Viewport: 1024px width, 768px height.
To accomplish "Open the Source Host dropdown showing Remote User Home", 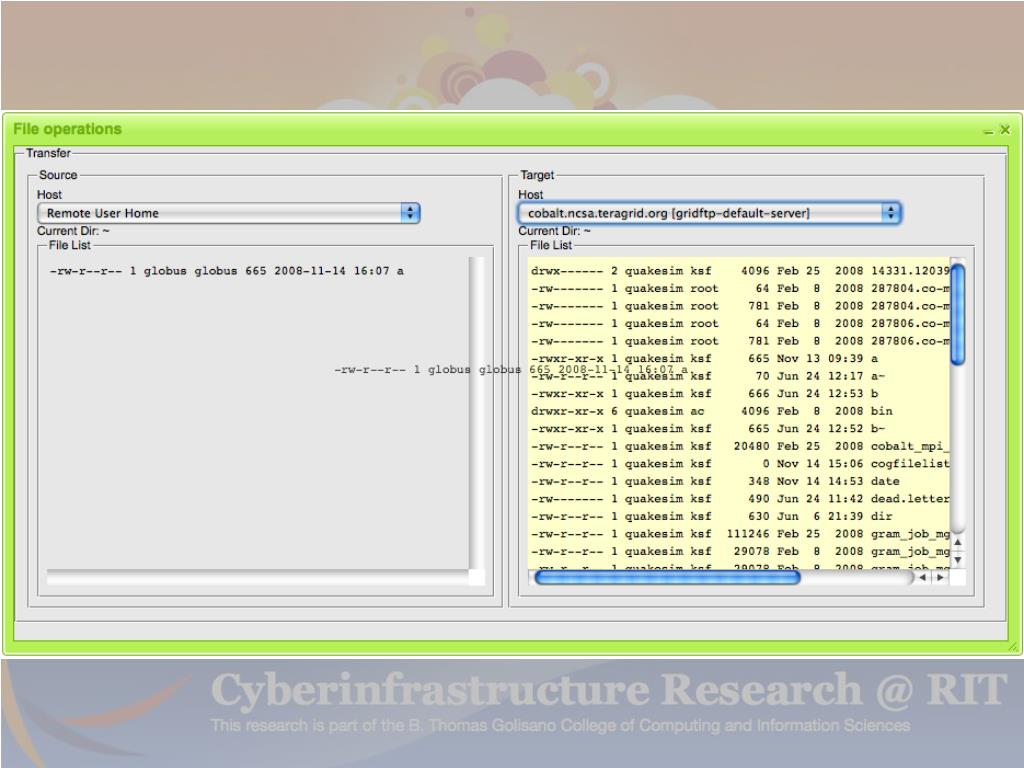I will tap(229, 213).
